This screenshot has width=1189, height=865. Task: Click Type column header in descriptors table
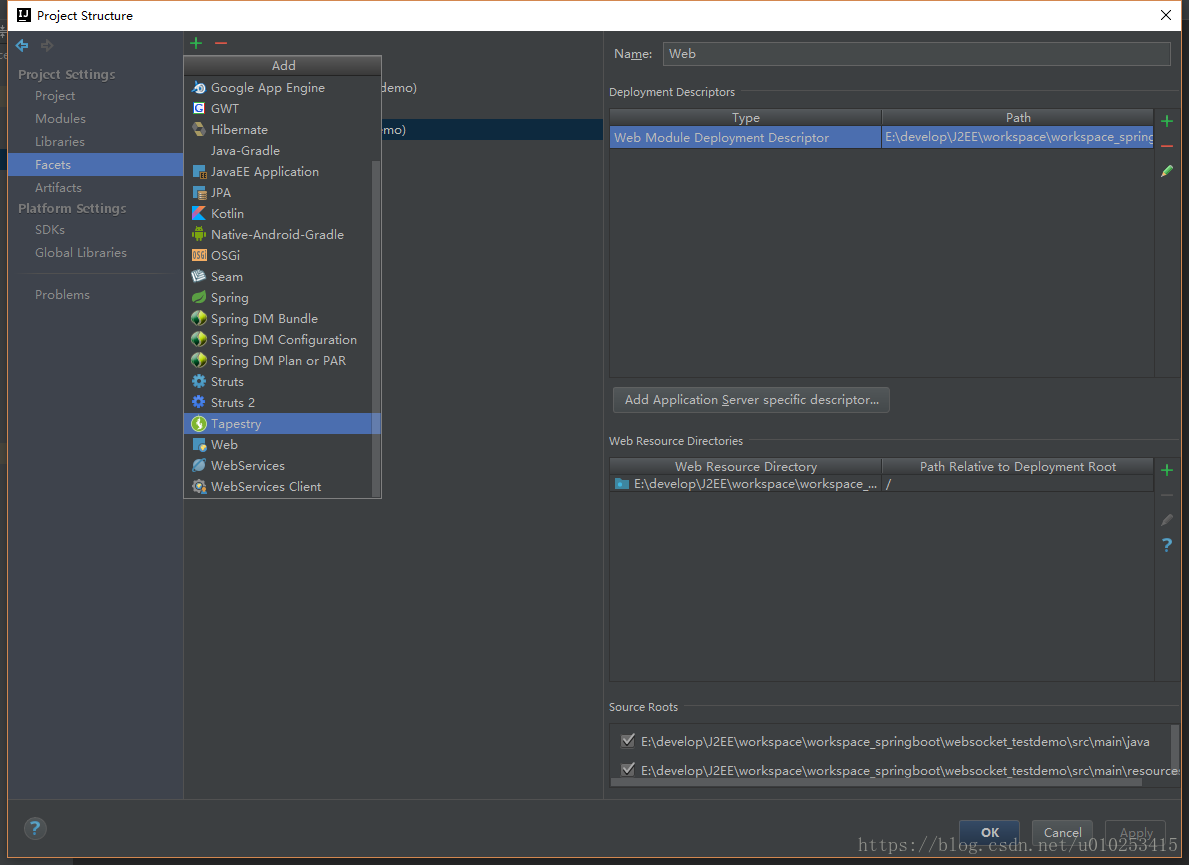click(x=745, y=118)
